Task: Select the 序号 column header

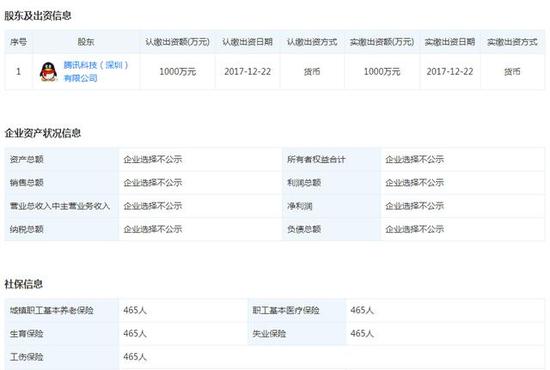Action: click(18, 42)
